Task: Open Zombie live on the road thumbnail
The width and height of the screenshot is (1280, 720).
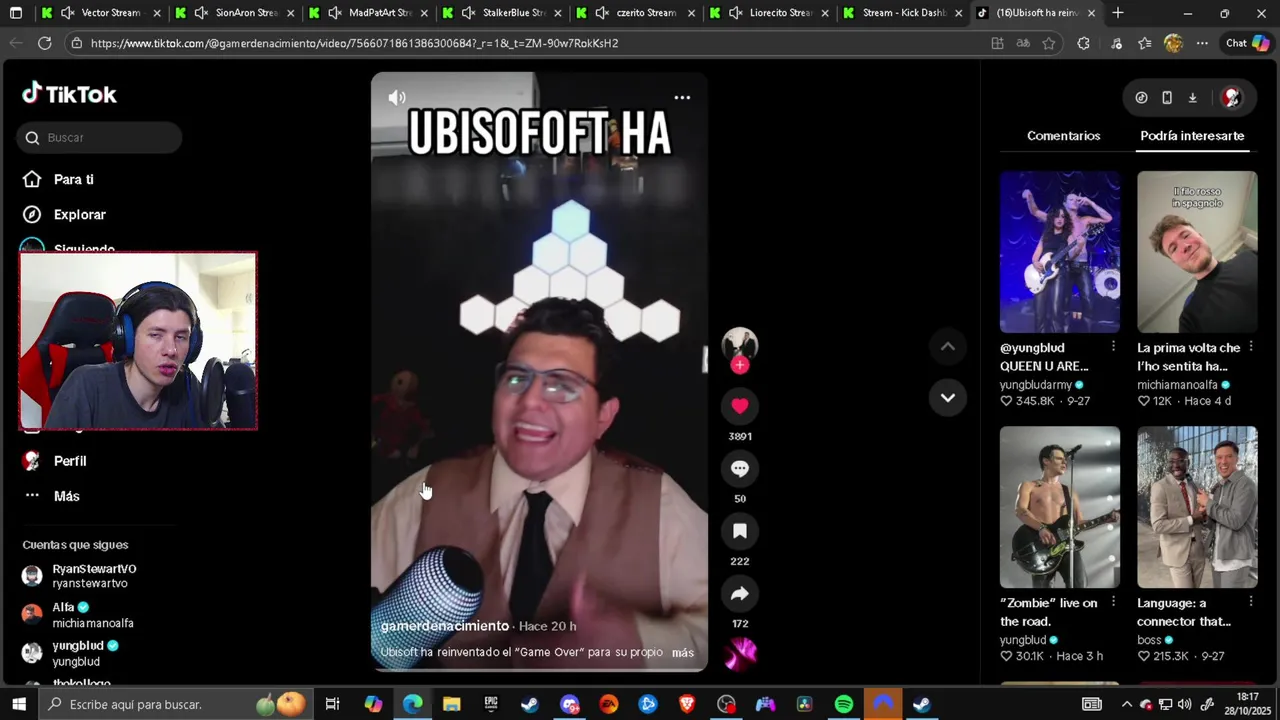Action: 1060,507
